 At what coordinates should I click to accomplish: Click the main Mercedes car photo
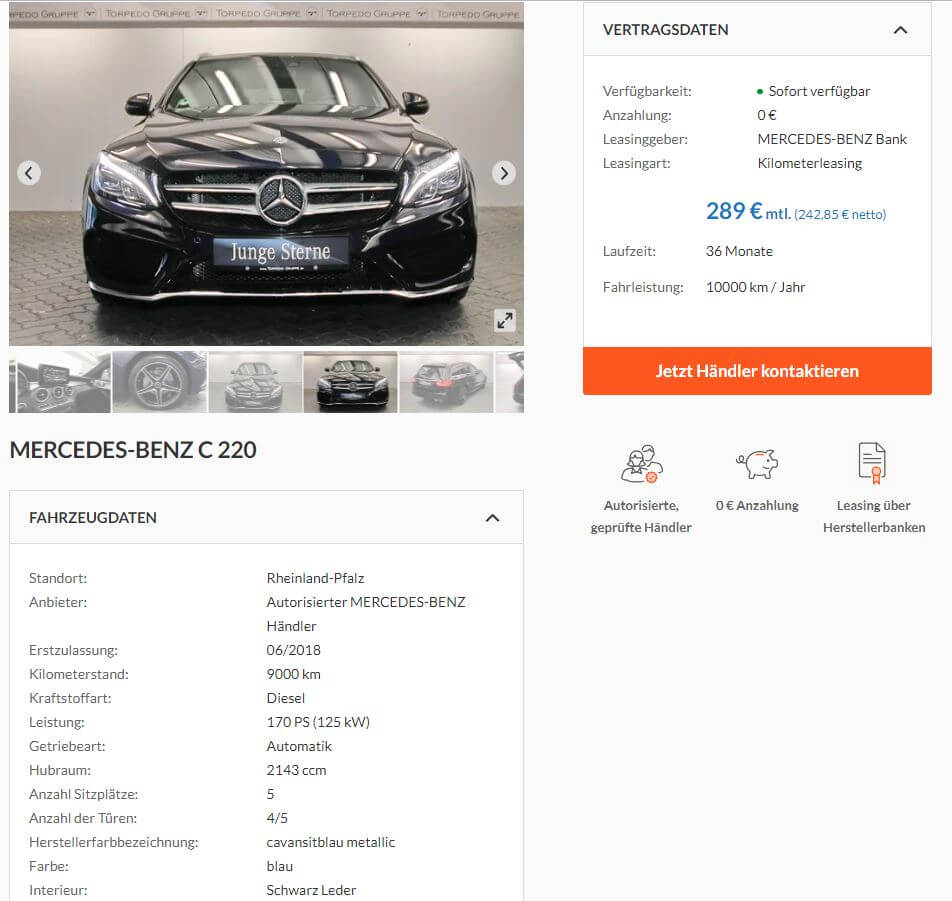267,174
